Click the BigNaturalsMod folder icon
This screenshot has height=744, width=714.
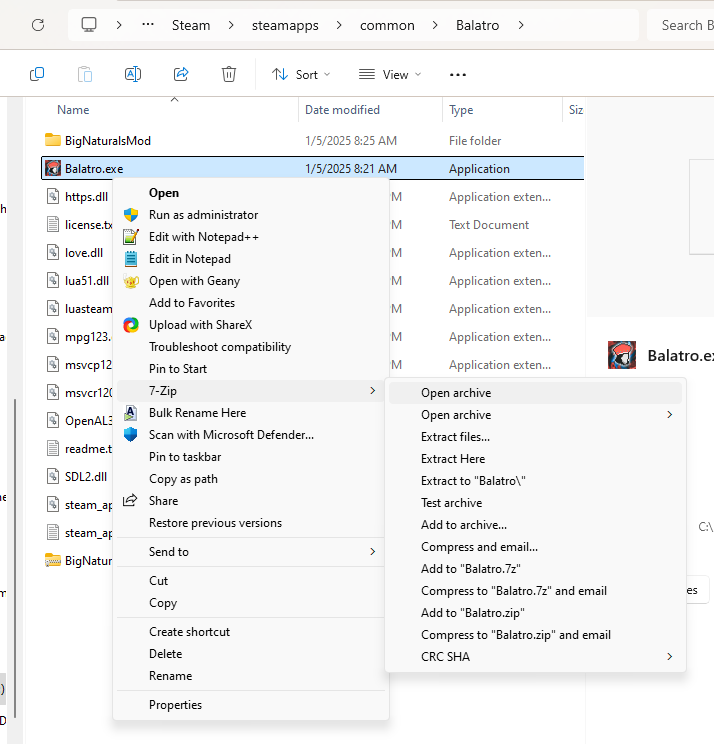(53, 140)
